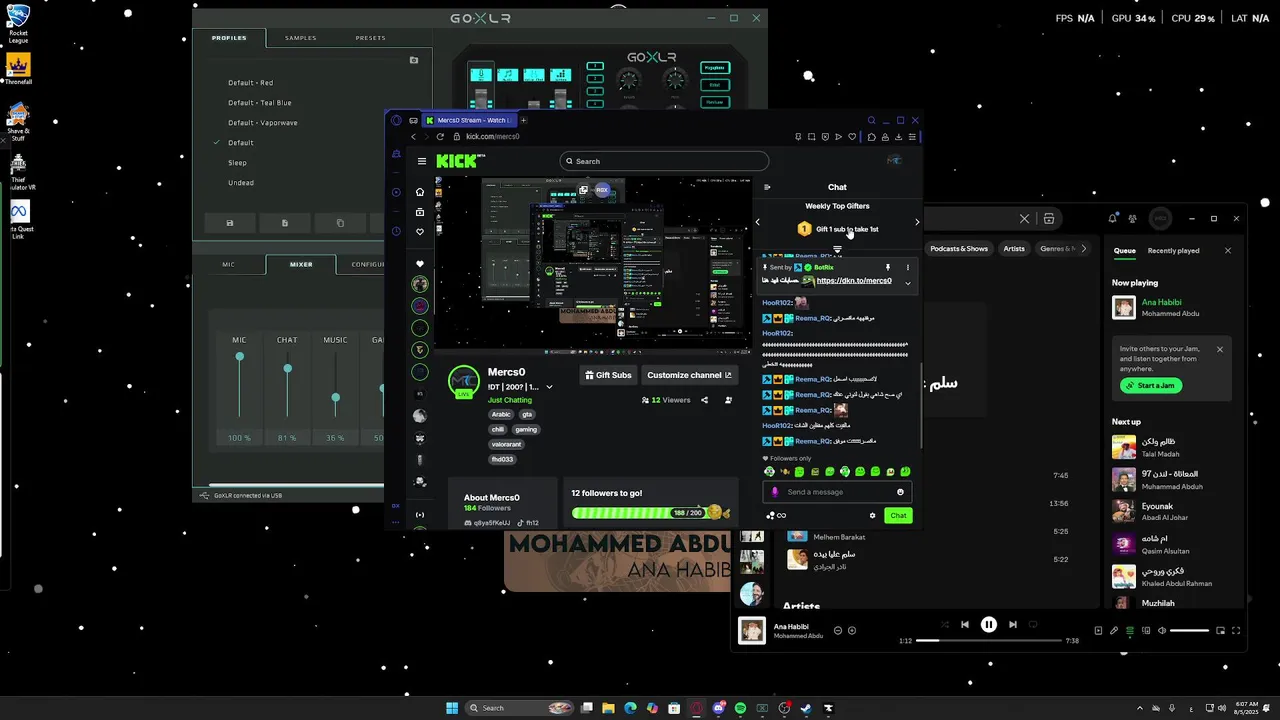Open a new browser tab
1280x720 pixels.
pos(523,120)
